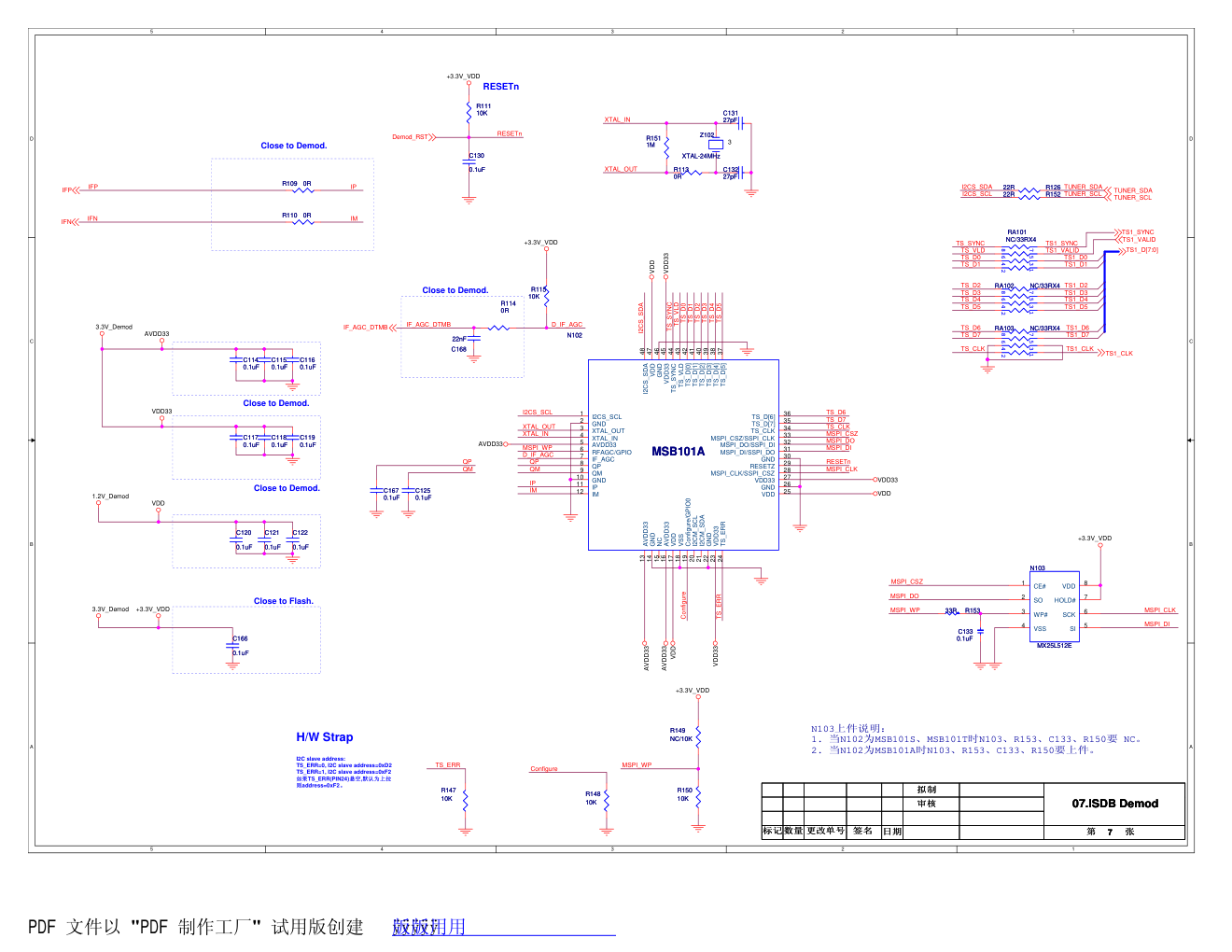Select the N103 flash chip designator

(1038, 568)
